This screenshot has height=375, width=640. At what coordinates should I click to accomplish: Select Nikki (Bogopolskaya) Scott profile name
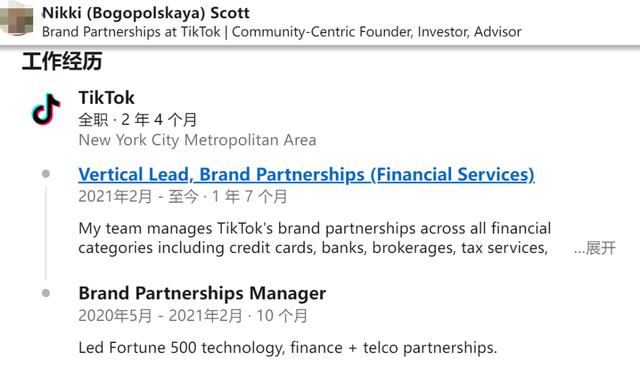click(146, 13)
